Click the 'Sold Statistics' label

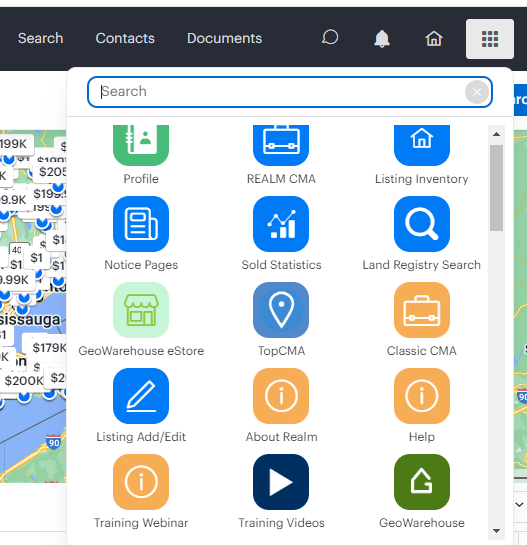click(x=281, y=265)
